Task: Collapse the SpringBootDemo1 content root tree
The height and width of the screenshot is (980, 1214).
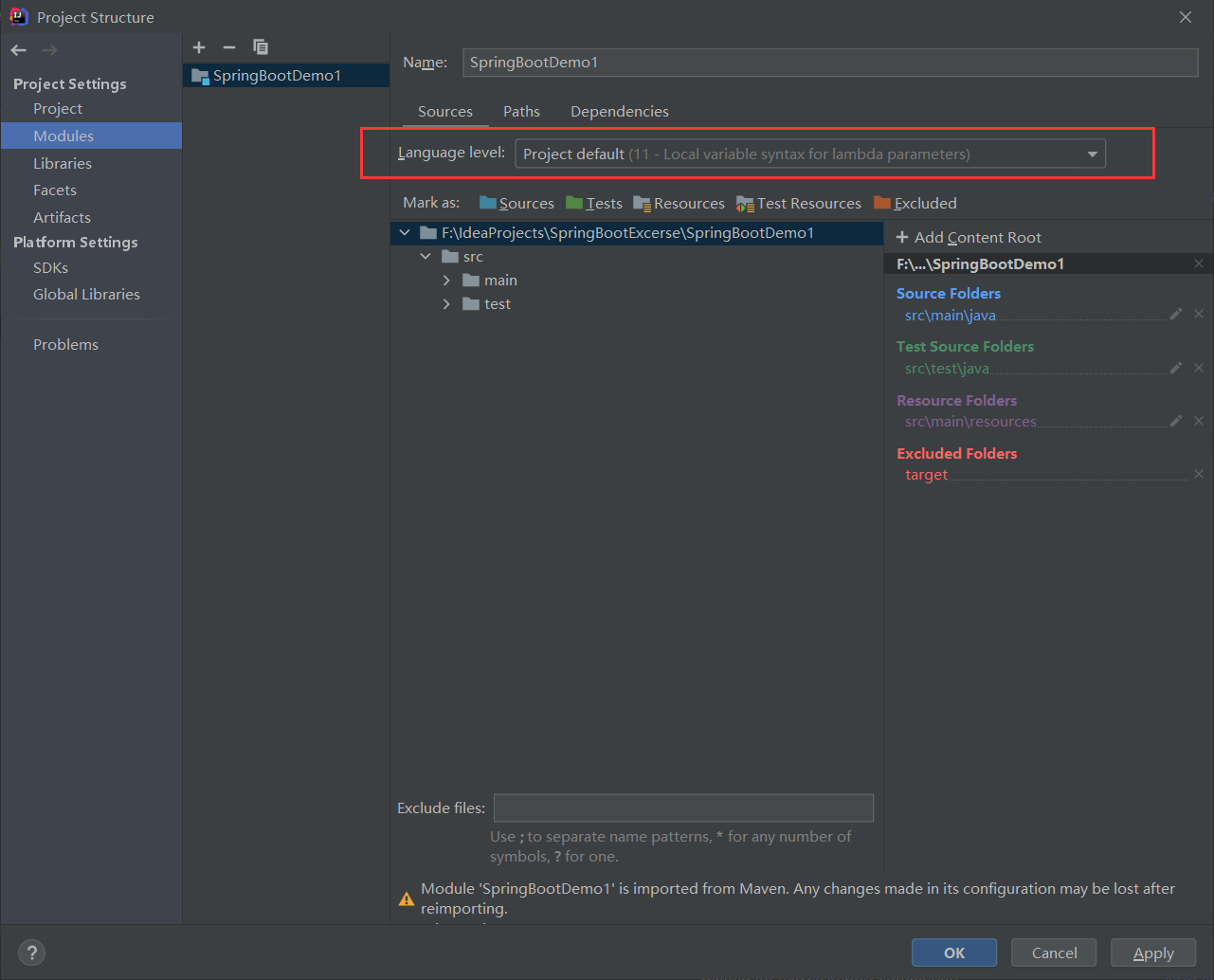Action: pyautogui.click(x=405, y=232)
